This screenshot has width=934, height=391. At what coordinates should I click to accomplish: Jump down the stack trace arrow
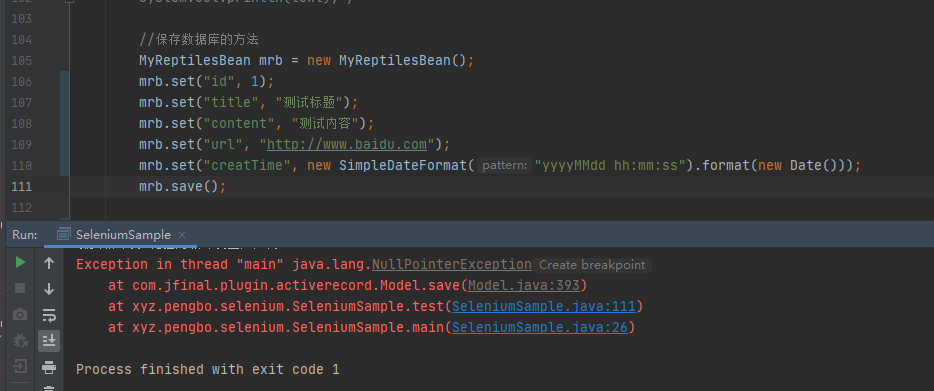click(49, 288)
